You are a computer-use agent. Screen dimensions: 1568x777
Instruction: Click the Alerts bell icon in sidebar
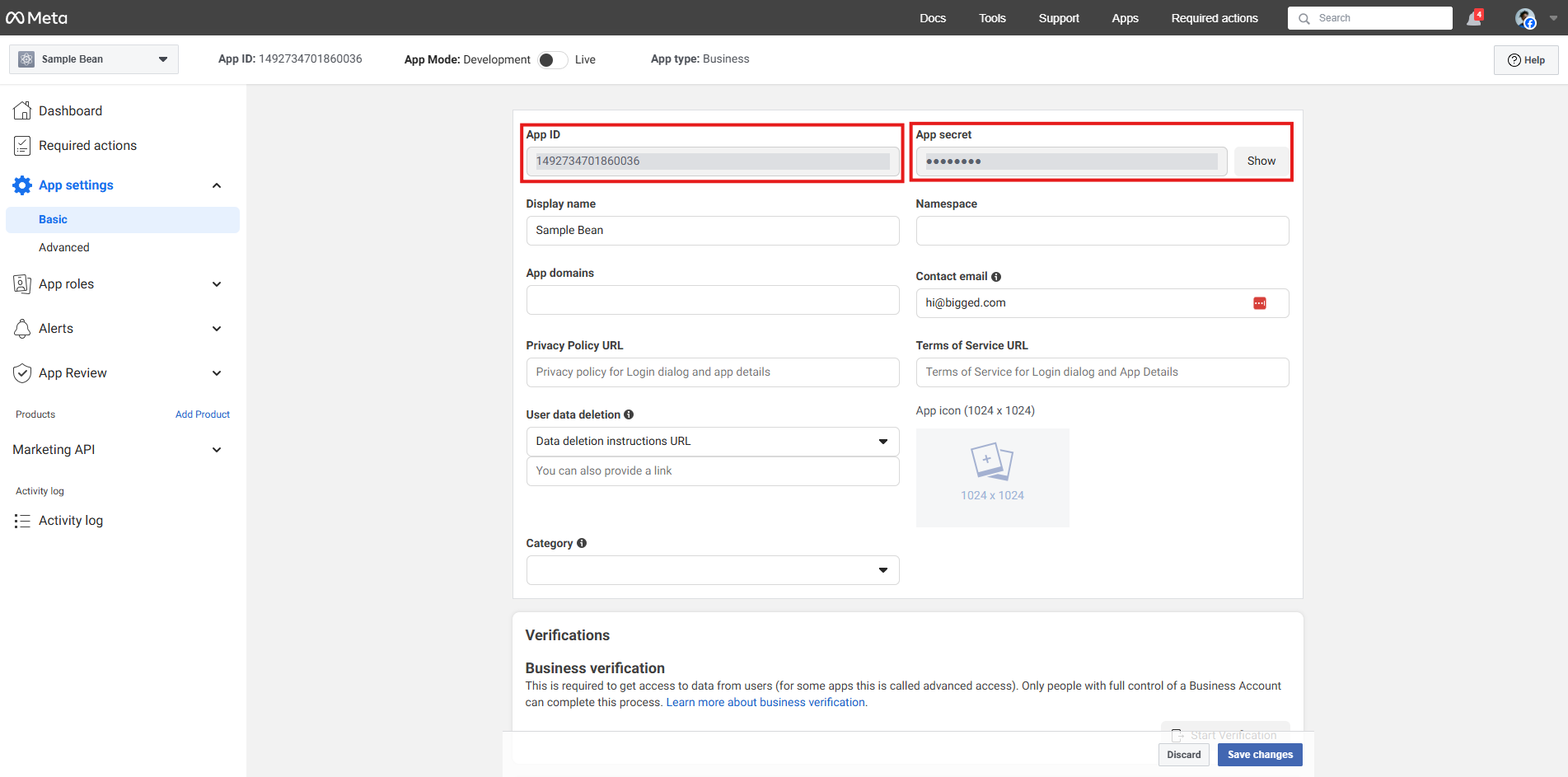(22, 329)
